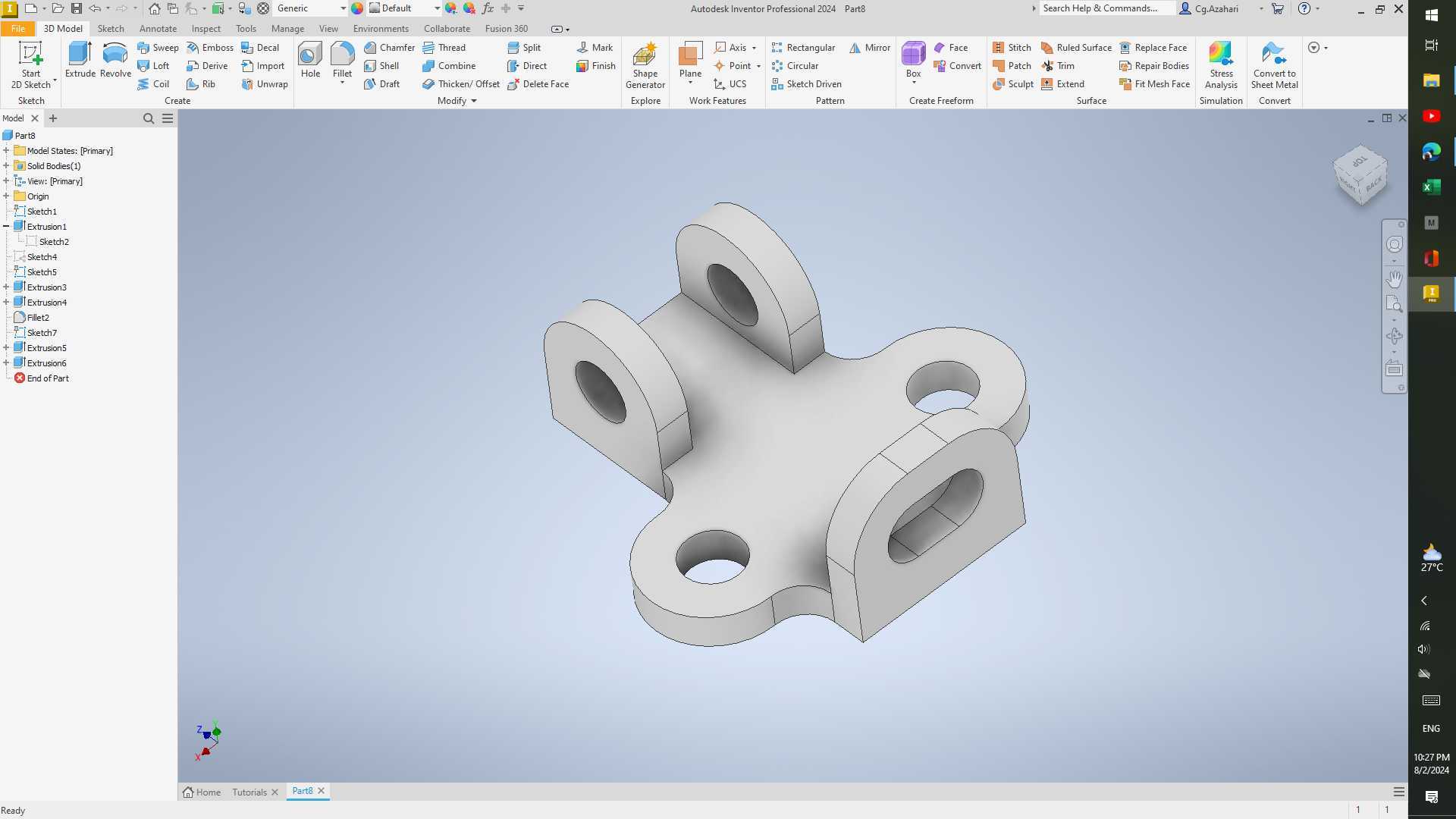1456x819 pixels.
Task: Click the Sweep tool
Action: (x=158, y=48)
